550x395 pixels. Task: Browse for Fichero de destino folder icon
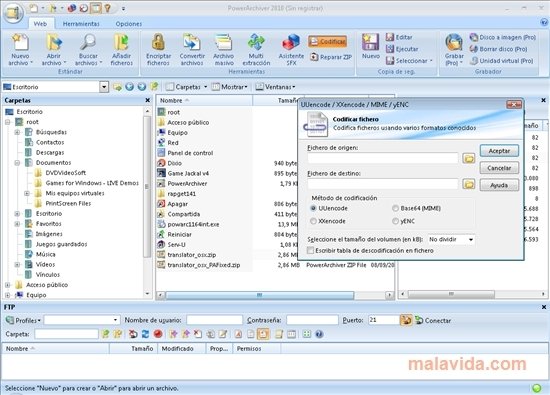click(469, 184)
